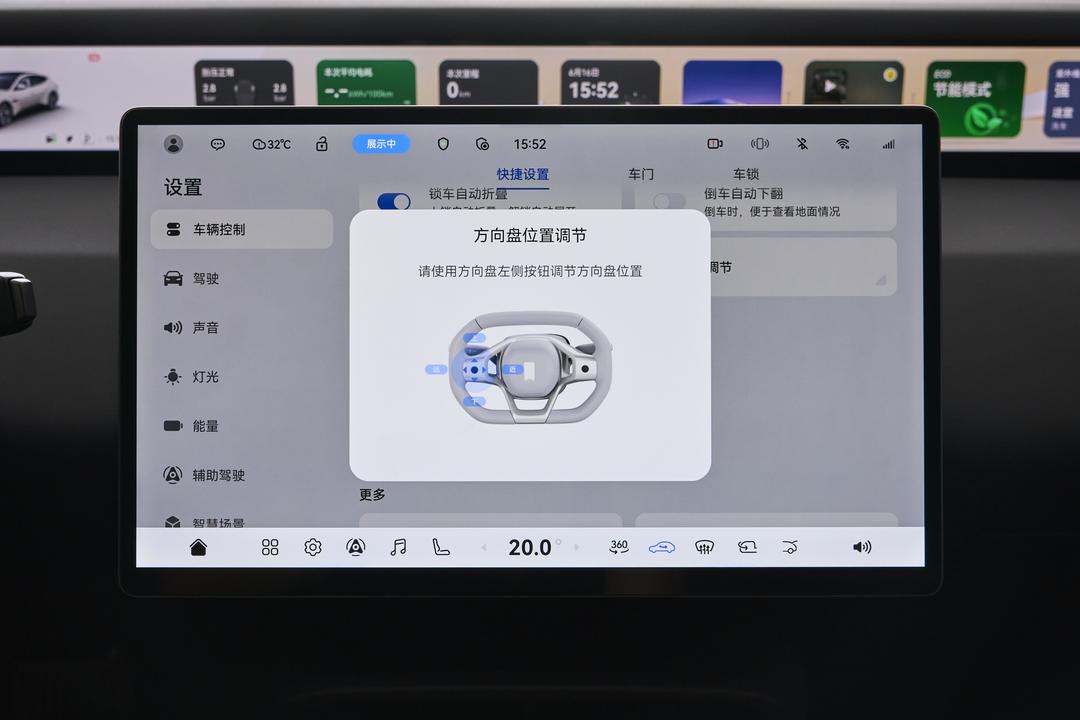
Task: Decrease temperature with left arrow
Action: coord(484,548)
